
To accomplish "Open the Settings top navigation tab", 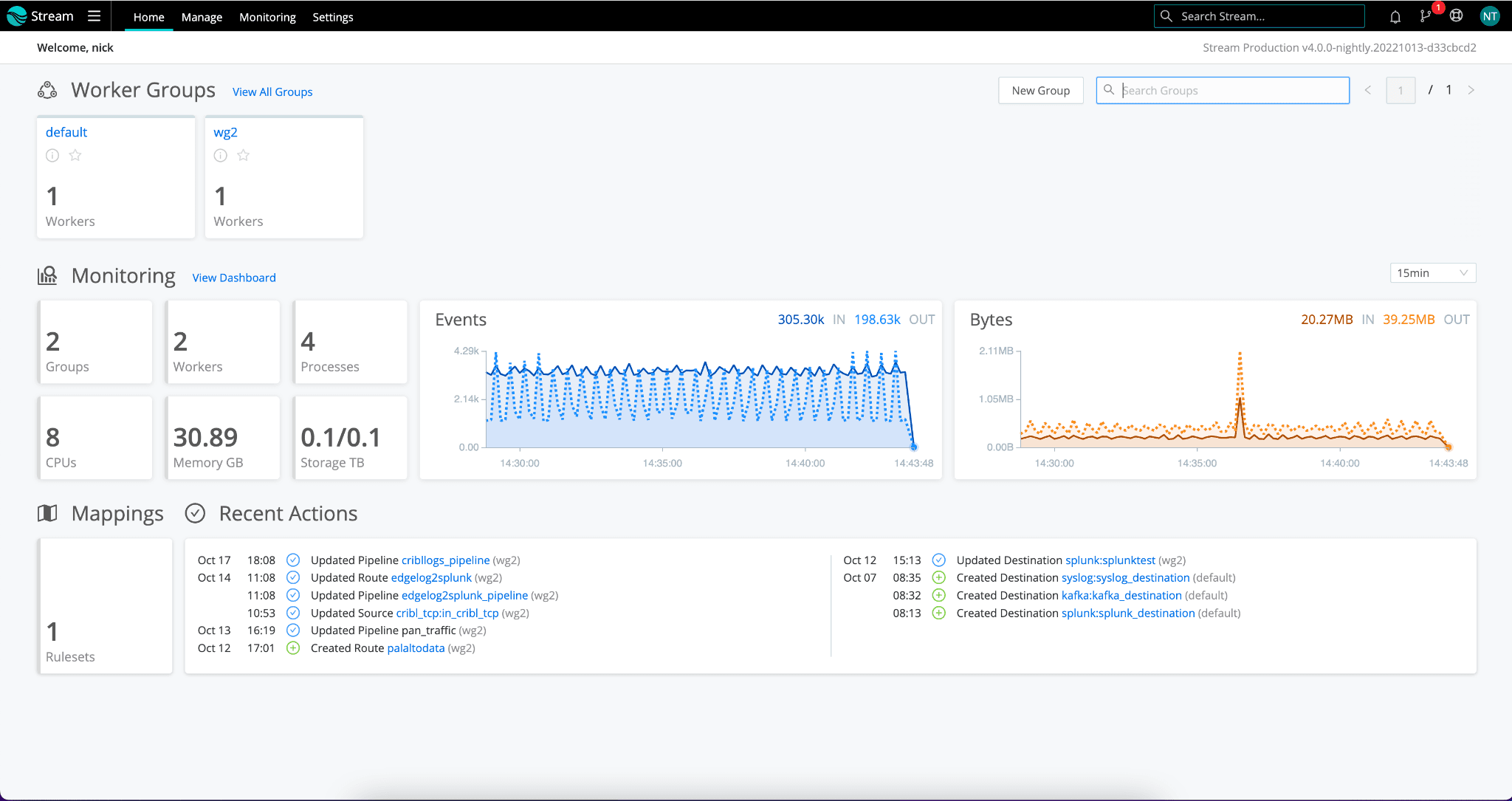I will pyautogui.click(x=332, y=17).
